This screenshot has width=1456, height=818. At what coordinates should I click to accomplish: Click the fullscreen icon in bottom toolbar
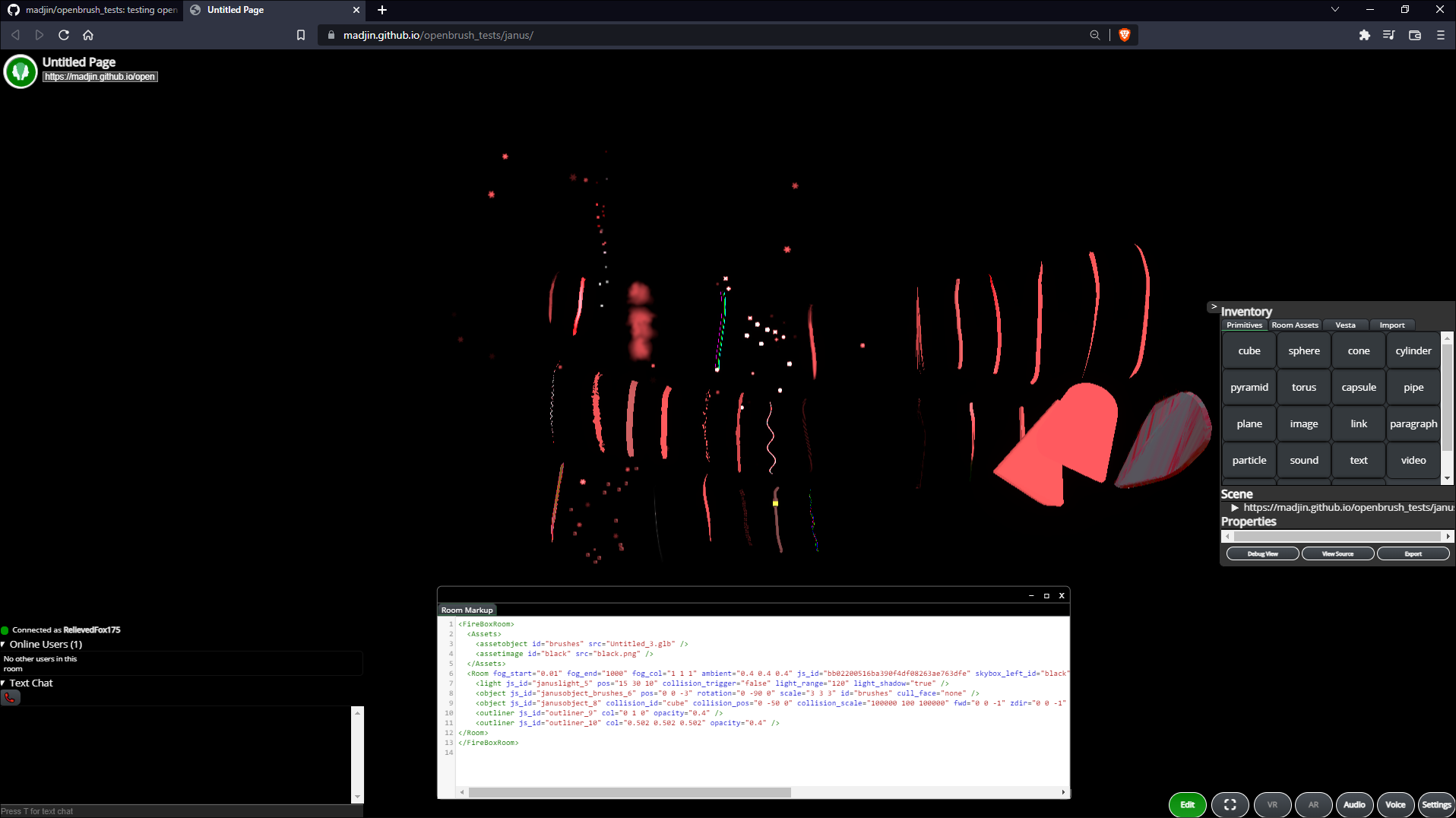pyautogui.click(x=1230, y=804)
